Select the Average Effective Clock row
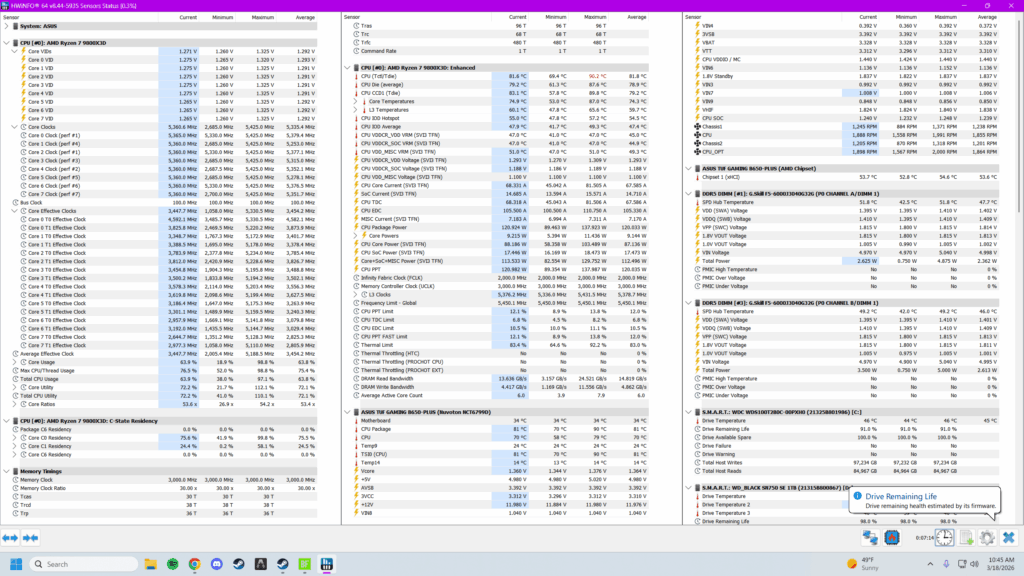Image resolution: width=1024 pixels, height=576 pixels. coord(159,353)
